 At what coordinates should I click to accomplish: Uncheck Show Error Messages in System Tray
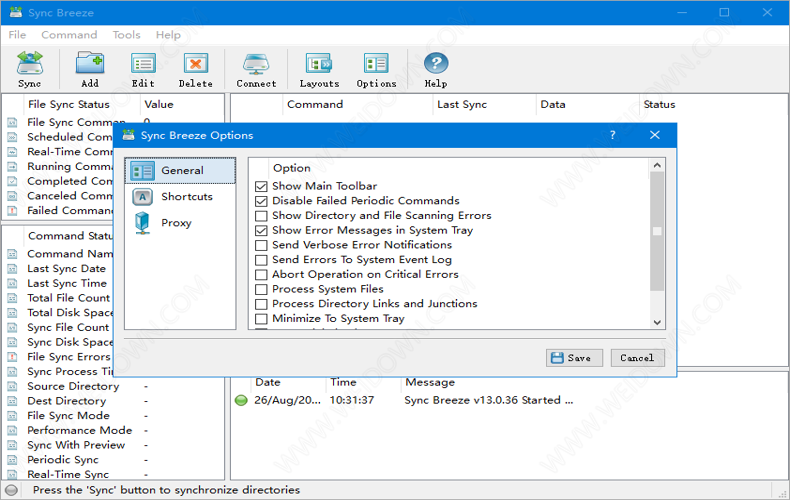261,230
